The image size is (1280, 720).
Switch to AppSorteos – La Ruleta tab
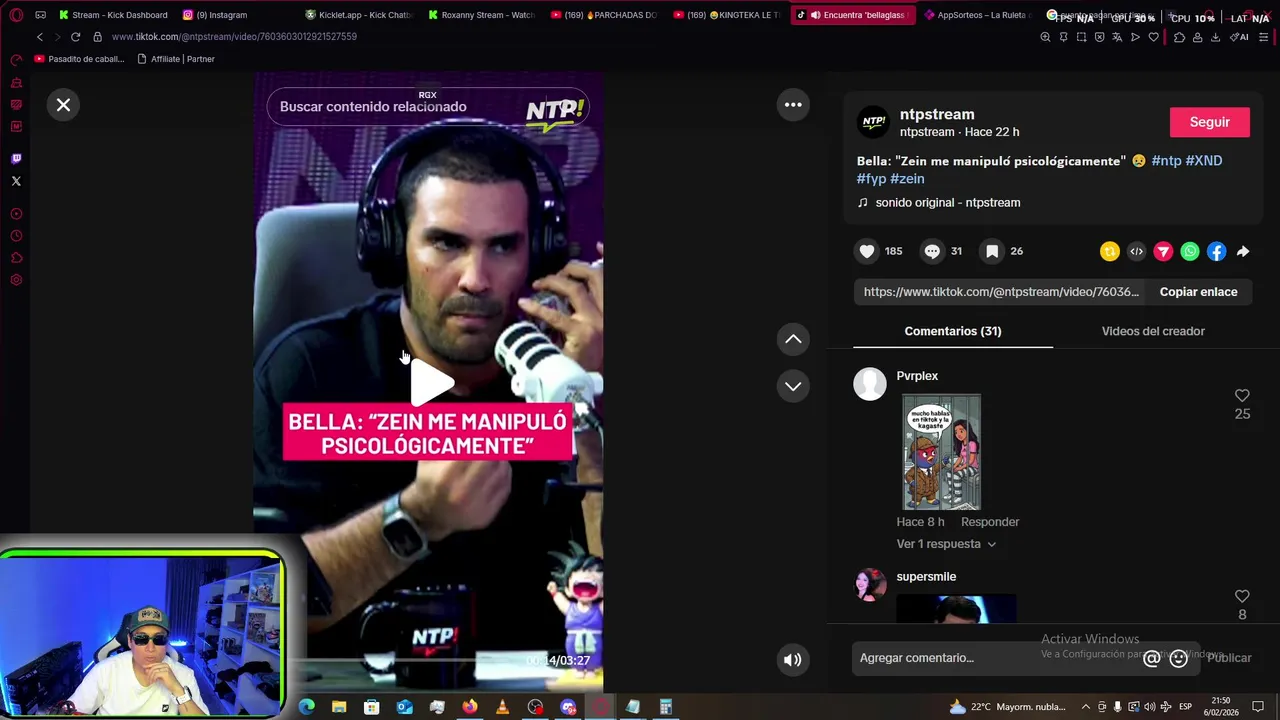coord(978,15)
